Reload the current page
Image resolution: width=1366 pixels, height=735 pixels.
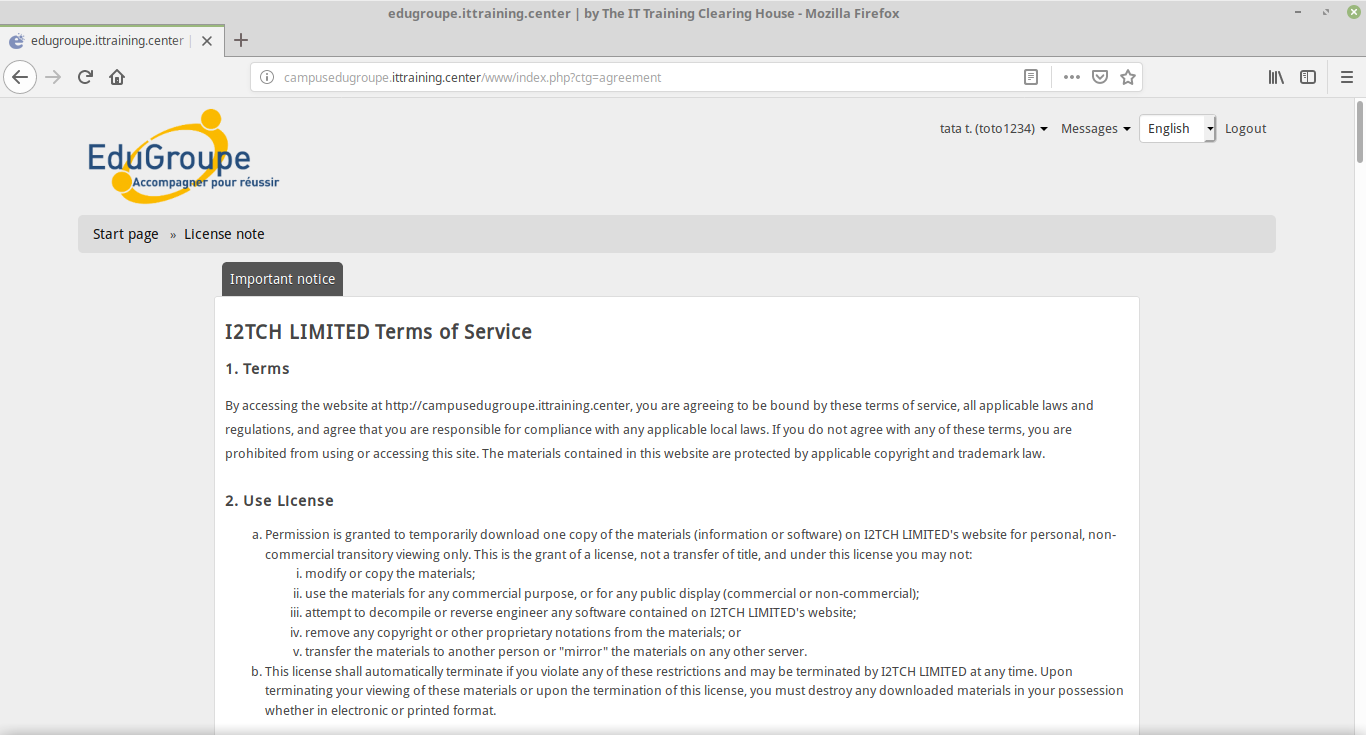pos(86,77)
